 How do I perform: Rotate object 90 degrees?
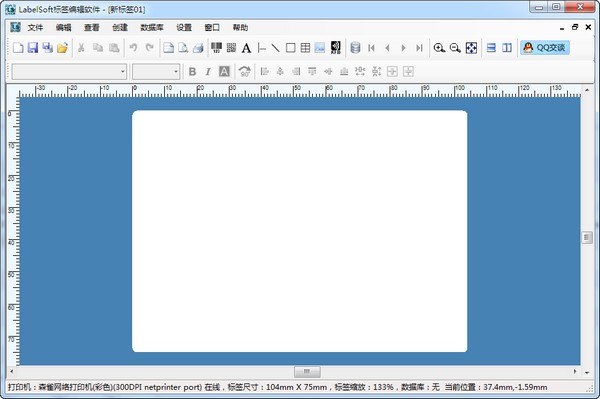[x=245, y=72]
